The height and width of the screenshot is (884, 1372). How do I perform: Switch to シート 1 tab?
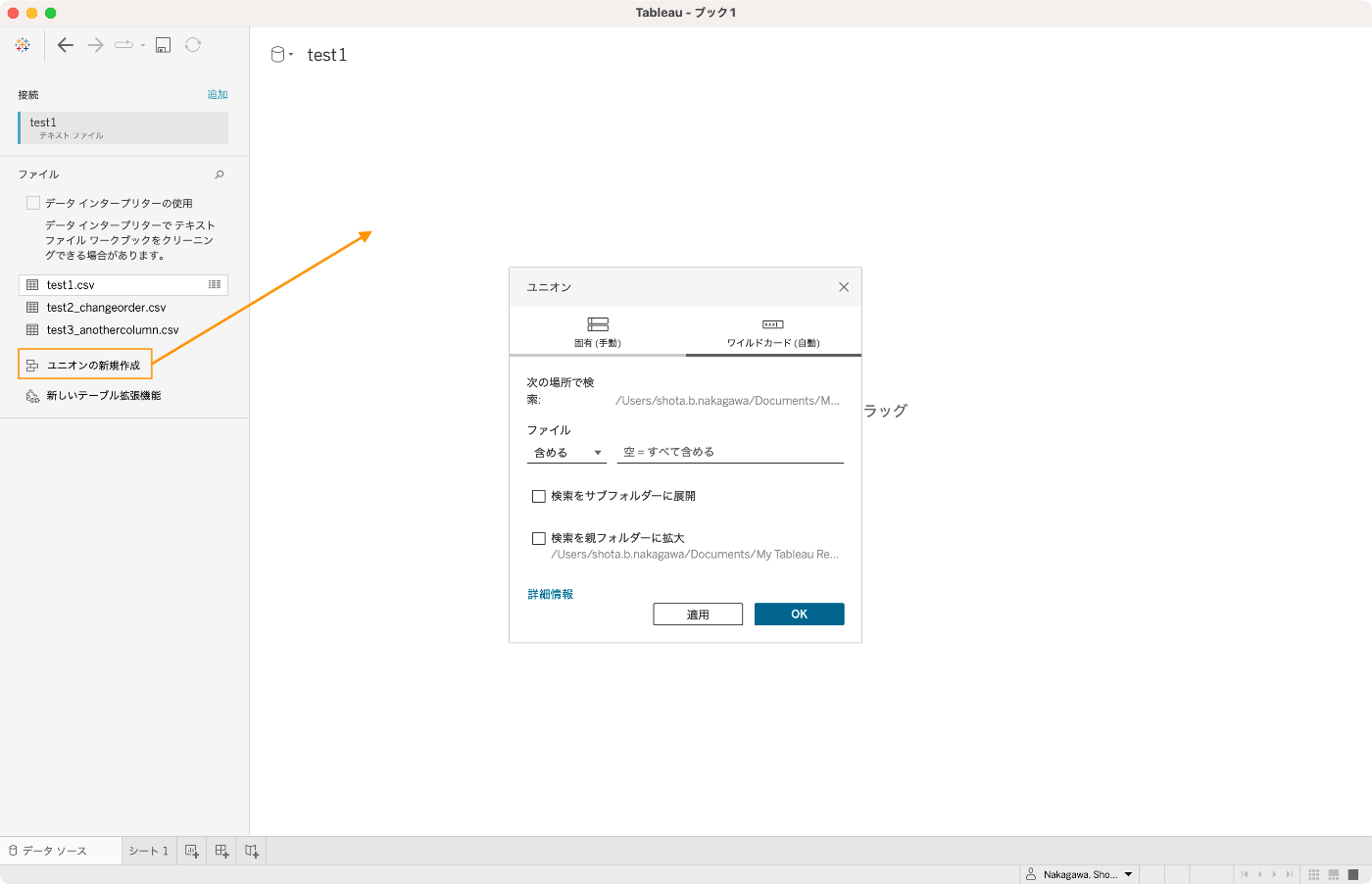tap(149, 851)
